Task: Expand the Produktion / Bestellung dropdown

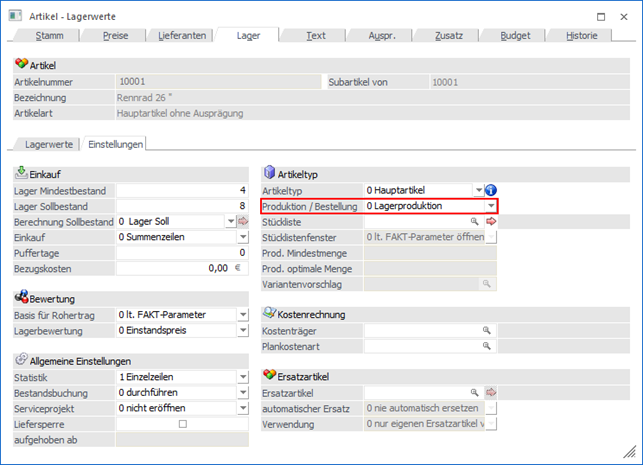Action: click(491, 205)
